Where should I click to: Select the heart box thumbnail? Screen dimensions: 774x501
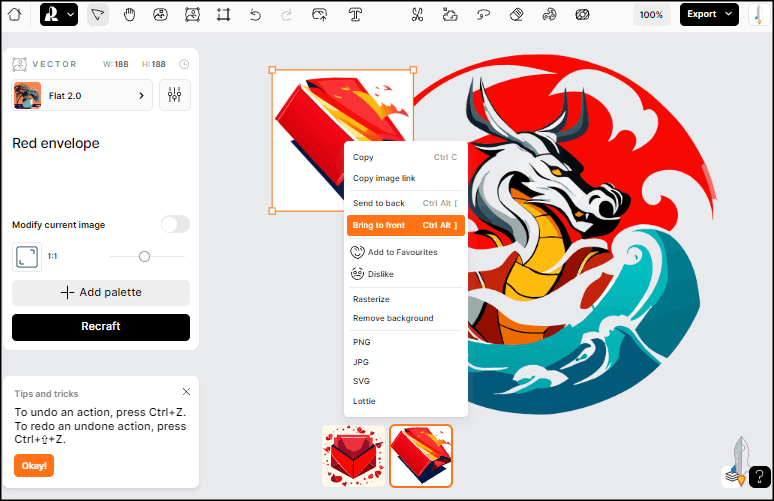(x=354, y=456)
